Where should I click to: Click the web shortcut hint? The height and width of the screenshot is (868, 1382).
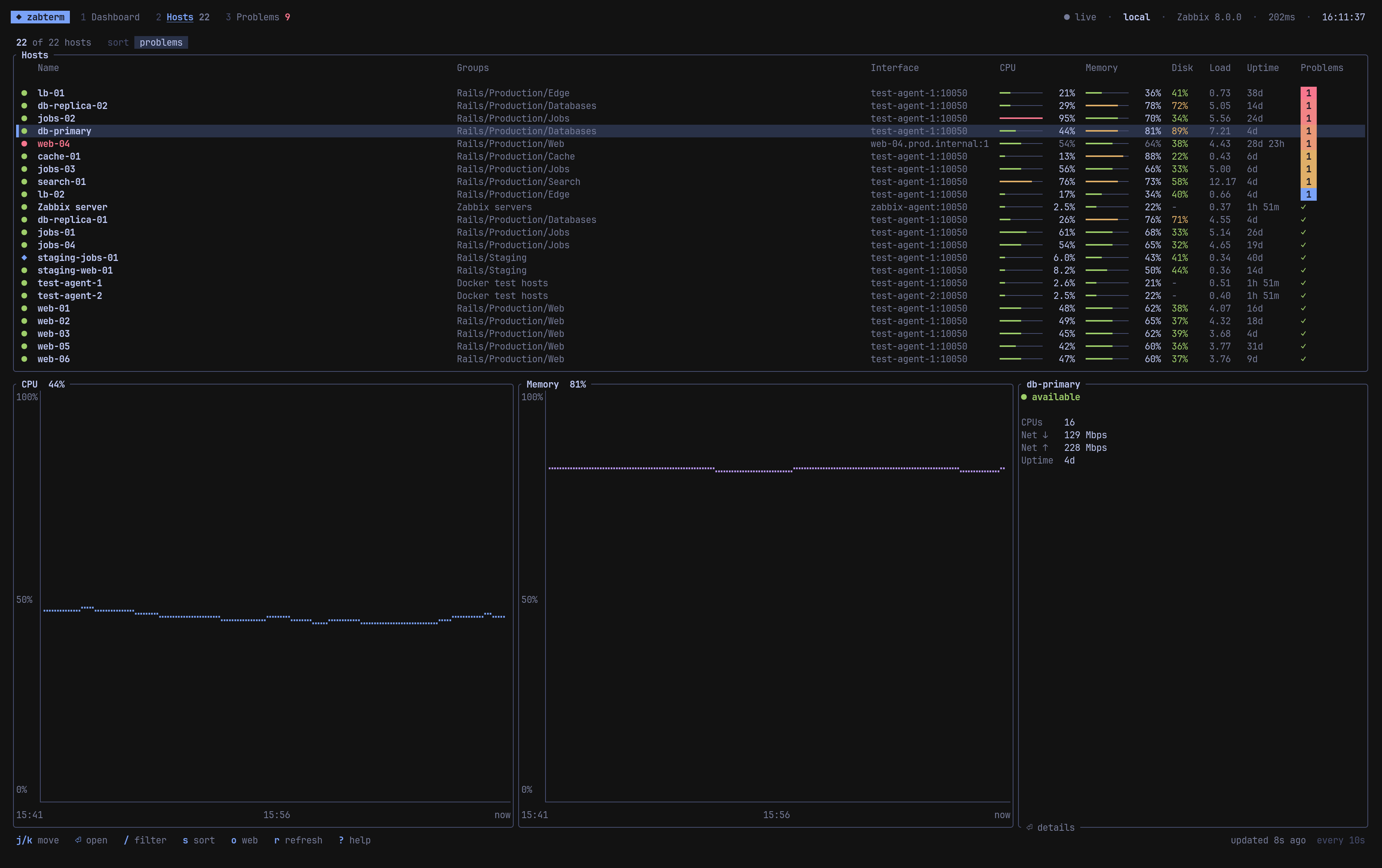coord(244,840)
